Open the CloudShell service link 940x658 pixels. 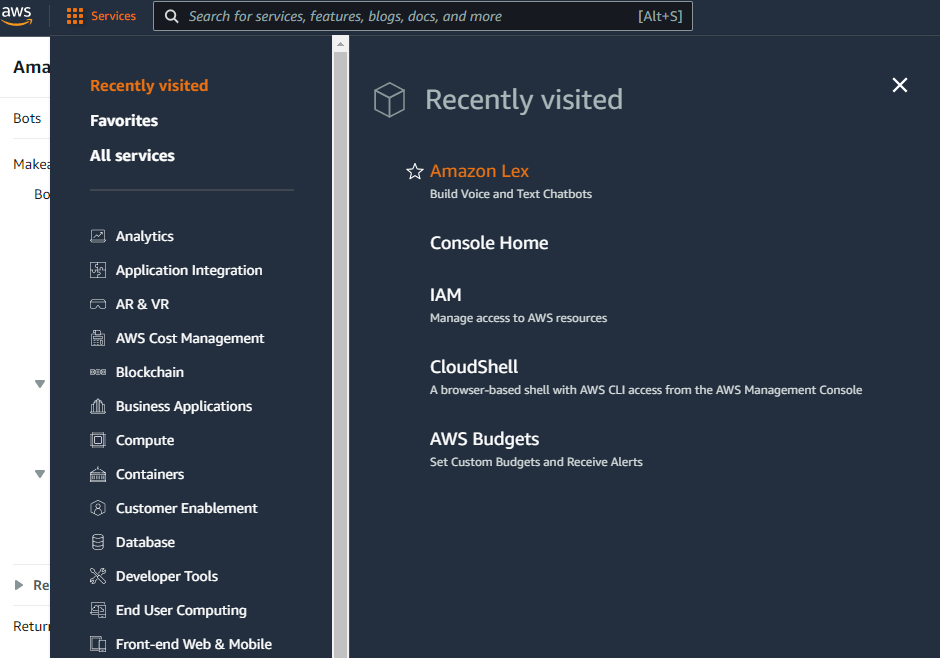pos(474,367)
